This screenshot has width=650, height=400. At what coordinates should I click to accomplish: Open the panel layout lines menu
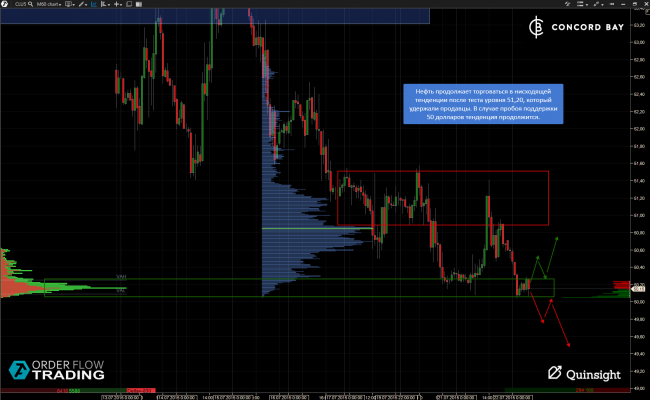click(x=582, y=4)
